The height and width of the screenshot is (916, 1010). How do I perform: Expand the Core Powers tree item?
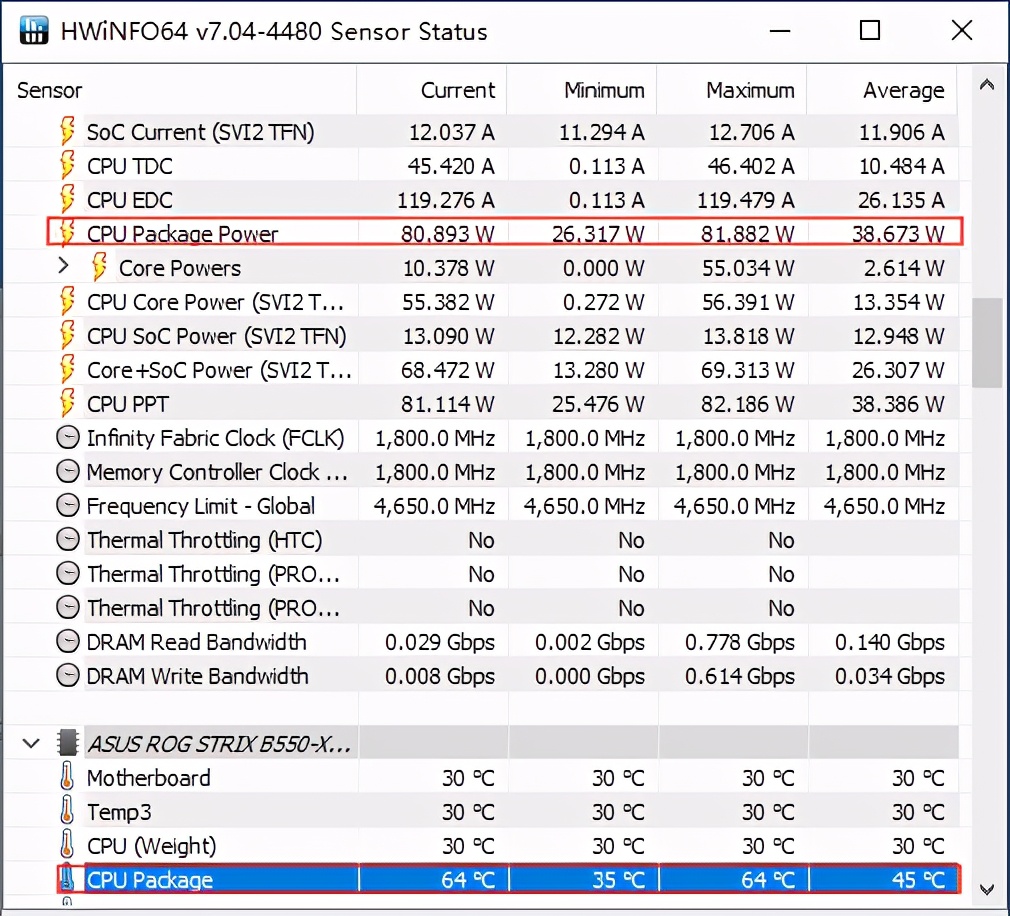point(63,267)
